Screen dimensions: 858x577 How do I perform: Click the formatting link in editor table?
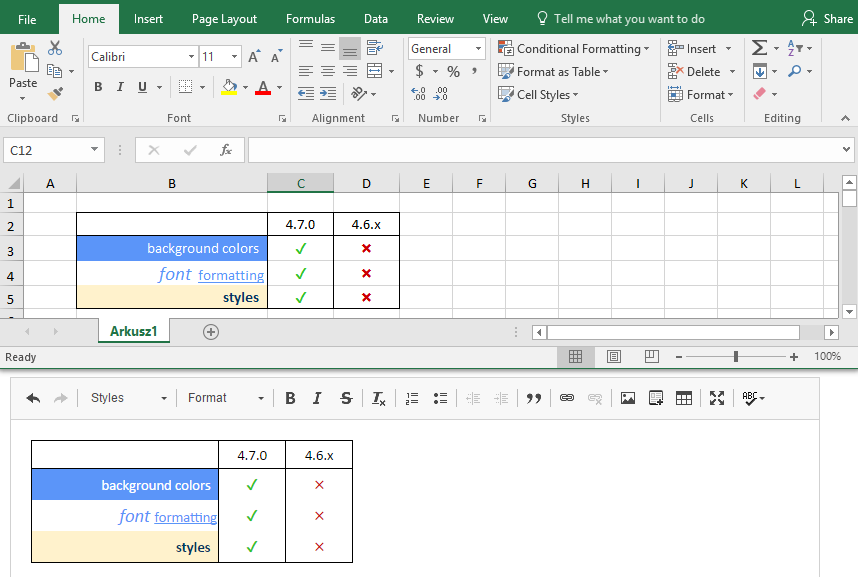pos(185,517)
